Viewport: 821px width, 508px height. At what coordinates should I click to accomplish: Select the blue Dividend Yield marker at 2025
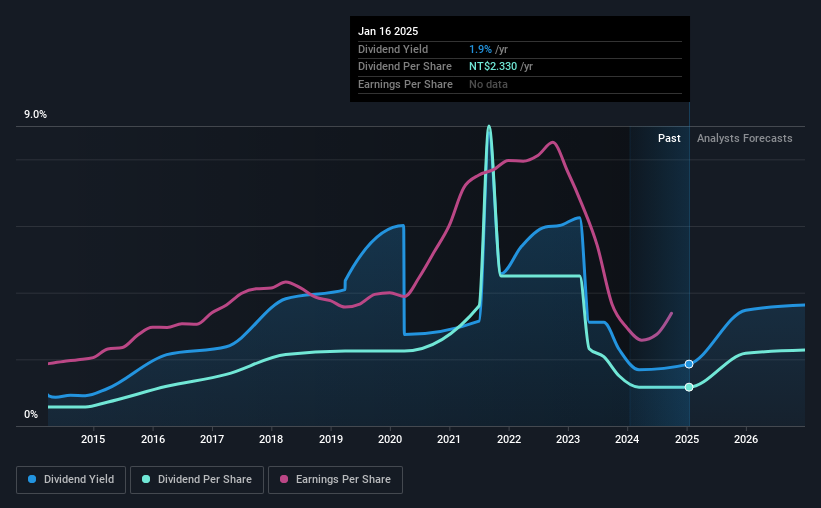[689, 364]
